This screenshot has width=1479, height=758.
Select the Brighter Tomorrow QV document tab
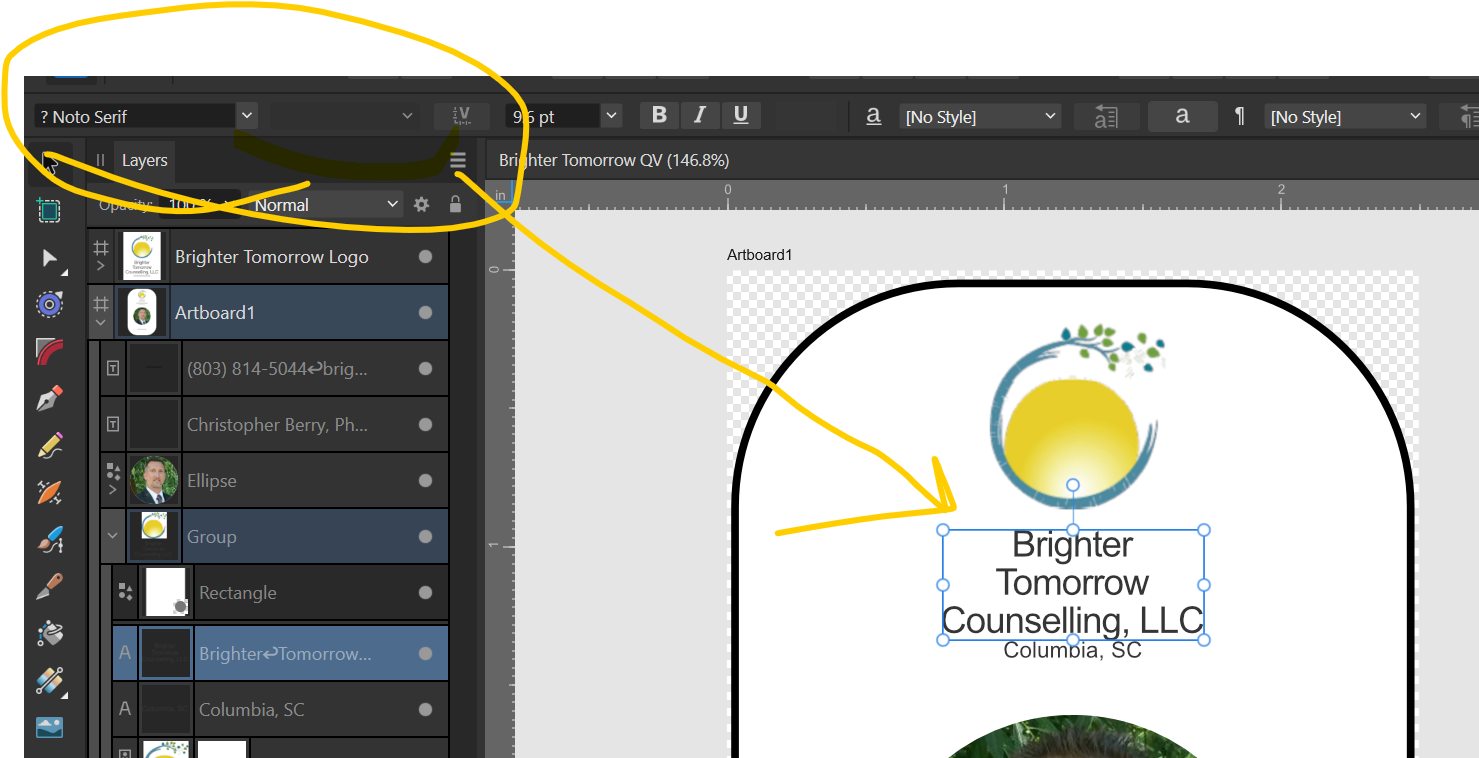click(x=614, y=160)
